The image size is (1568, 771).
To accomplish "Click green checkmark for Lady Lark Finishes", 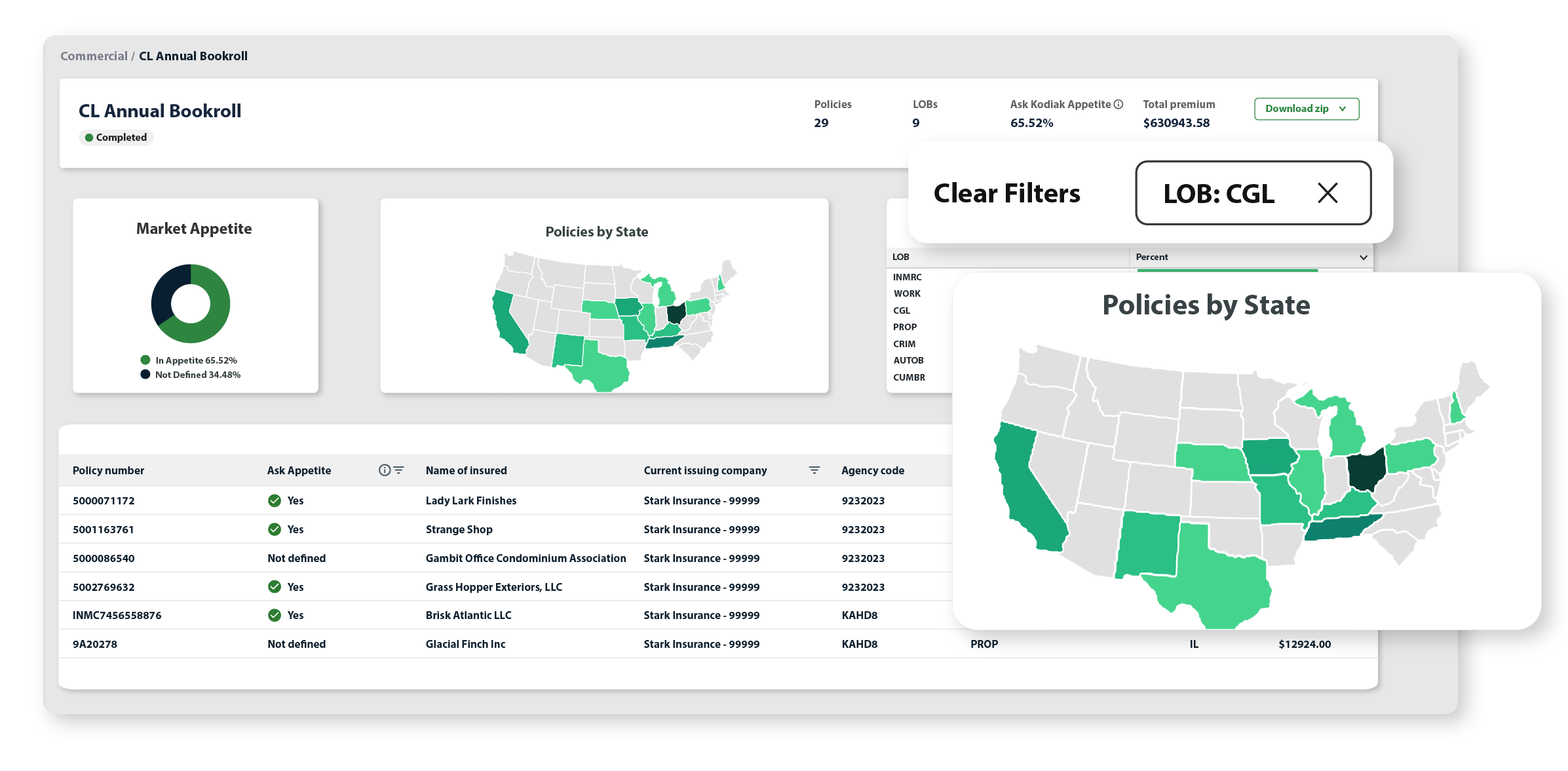I will [275, 500].
